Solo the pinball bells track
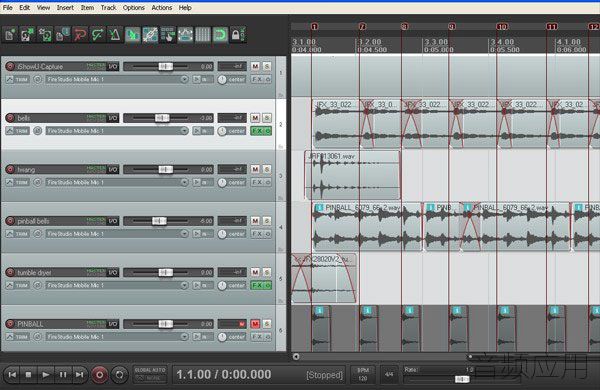 (267, 221)
